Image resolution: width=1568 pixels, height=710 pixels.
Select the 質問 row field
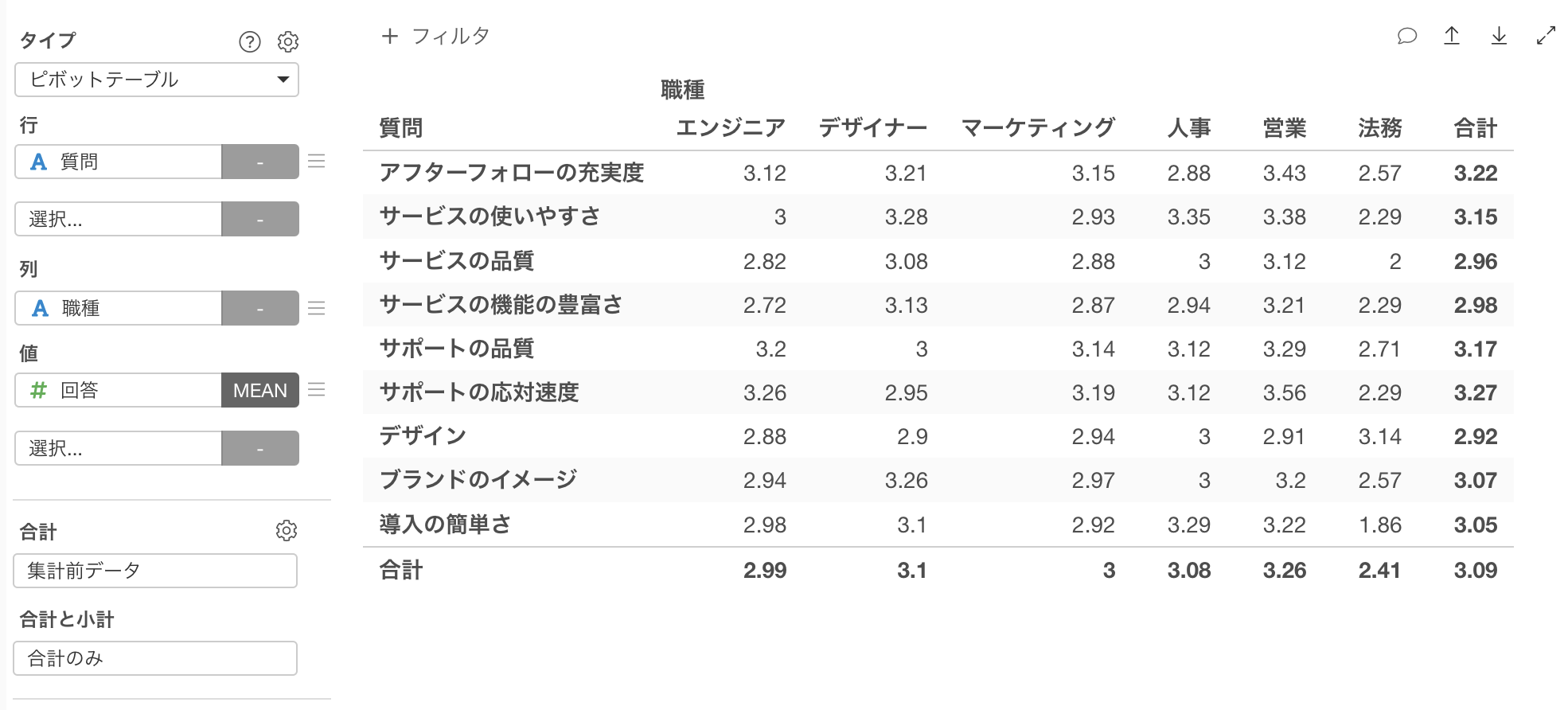point(119,162)
